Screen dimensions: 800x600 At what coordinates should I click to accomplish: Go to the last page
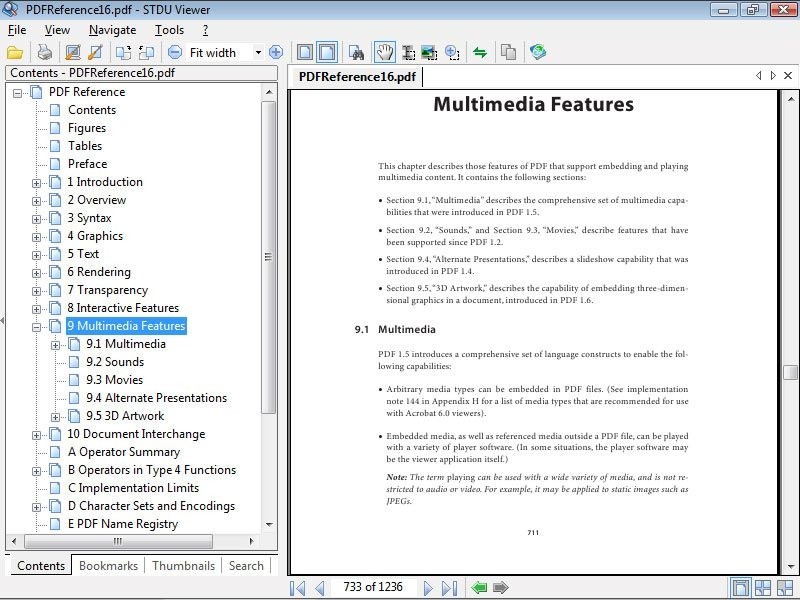tap(450, 588)
